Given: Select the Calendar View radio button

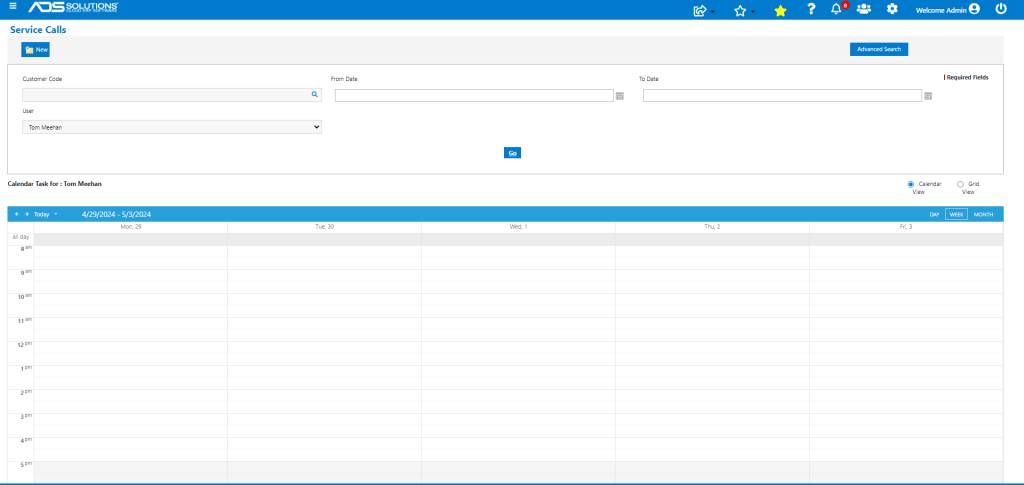Looking at the screenshot, I should point(911,184).
